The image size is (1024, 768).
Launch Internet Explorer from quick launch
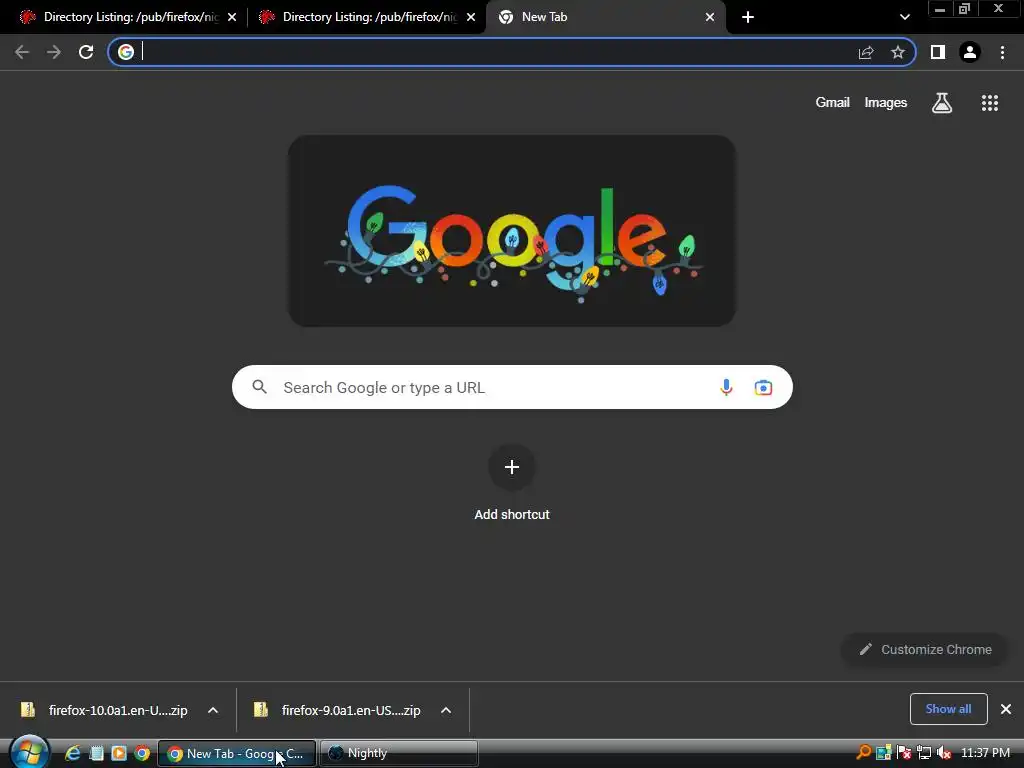72,753
